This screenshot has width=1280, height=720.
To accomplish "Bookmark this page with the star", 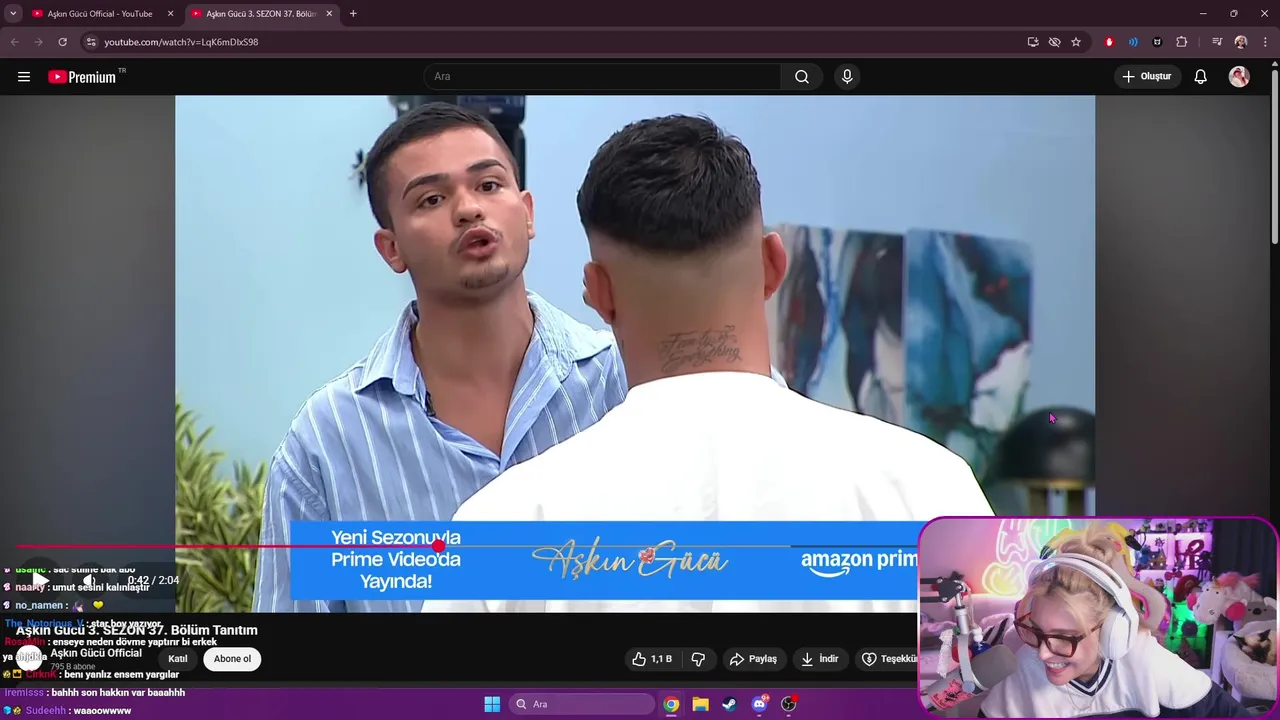I will pyautogui.click(x=1076, y=42).
